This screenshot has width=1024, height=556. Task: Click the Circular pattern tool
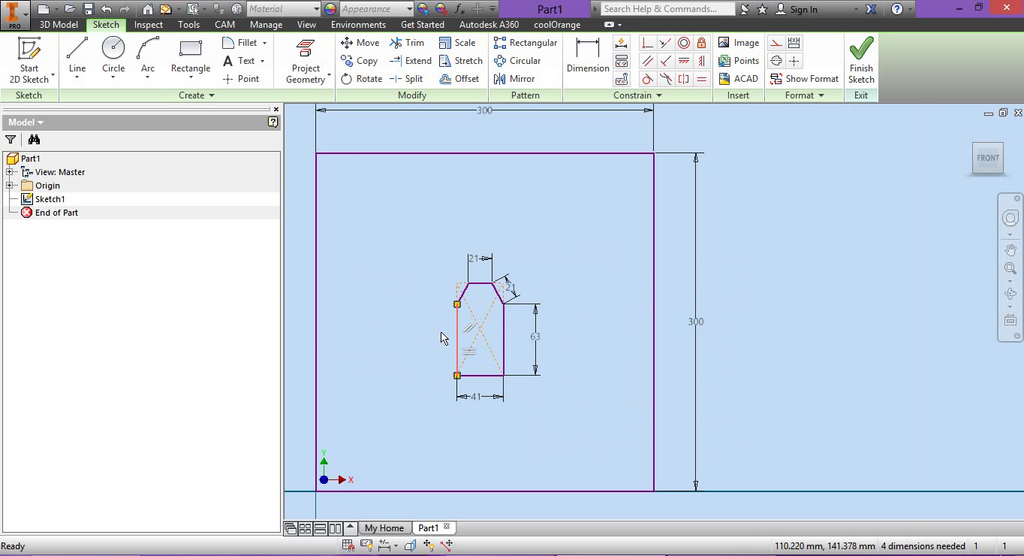tap(518, 61)
